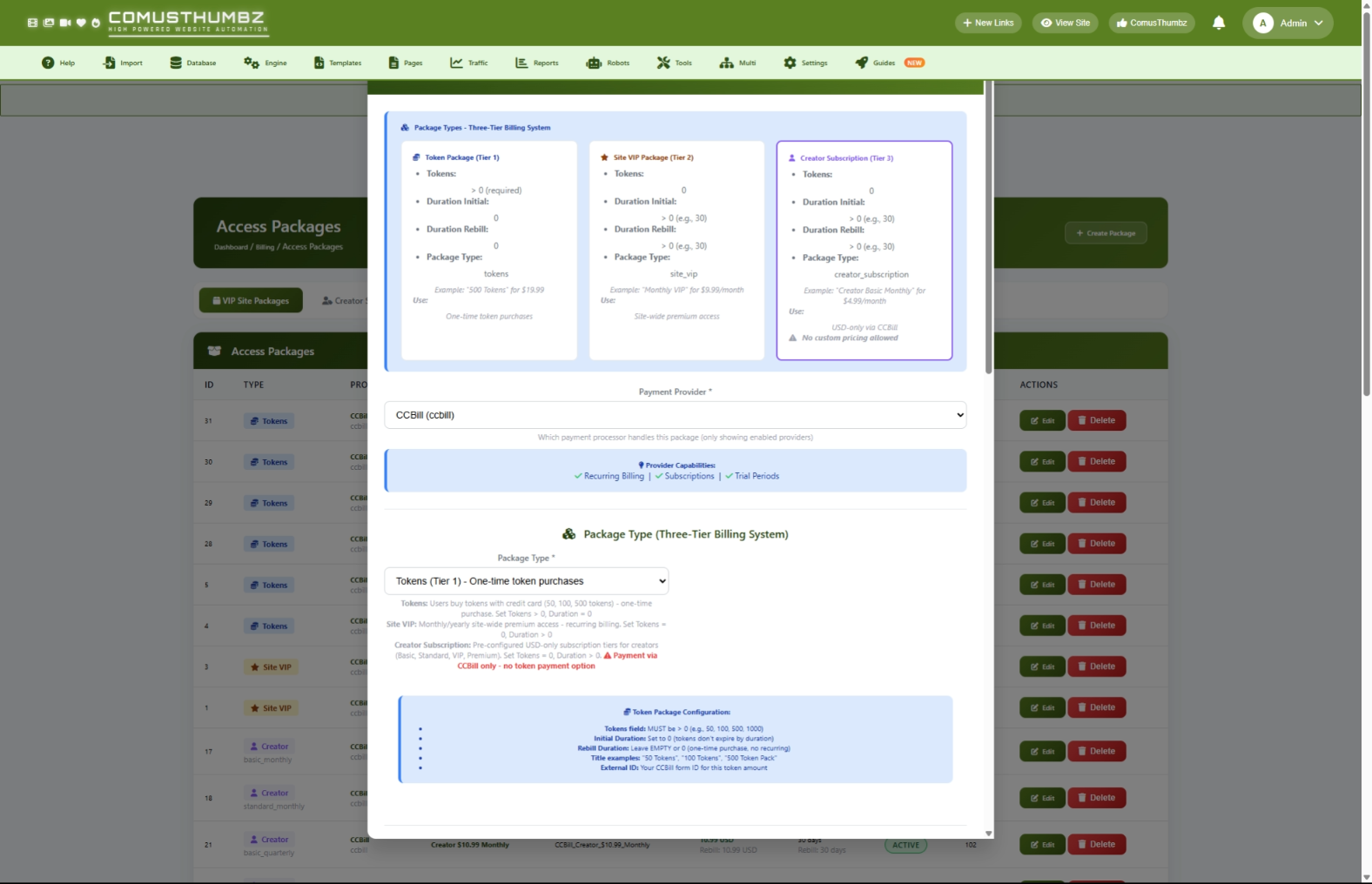Open the Engine gears menu
Image resolution: width=1372 pixels, height=884 pixels.
point(252,63)
